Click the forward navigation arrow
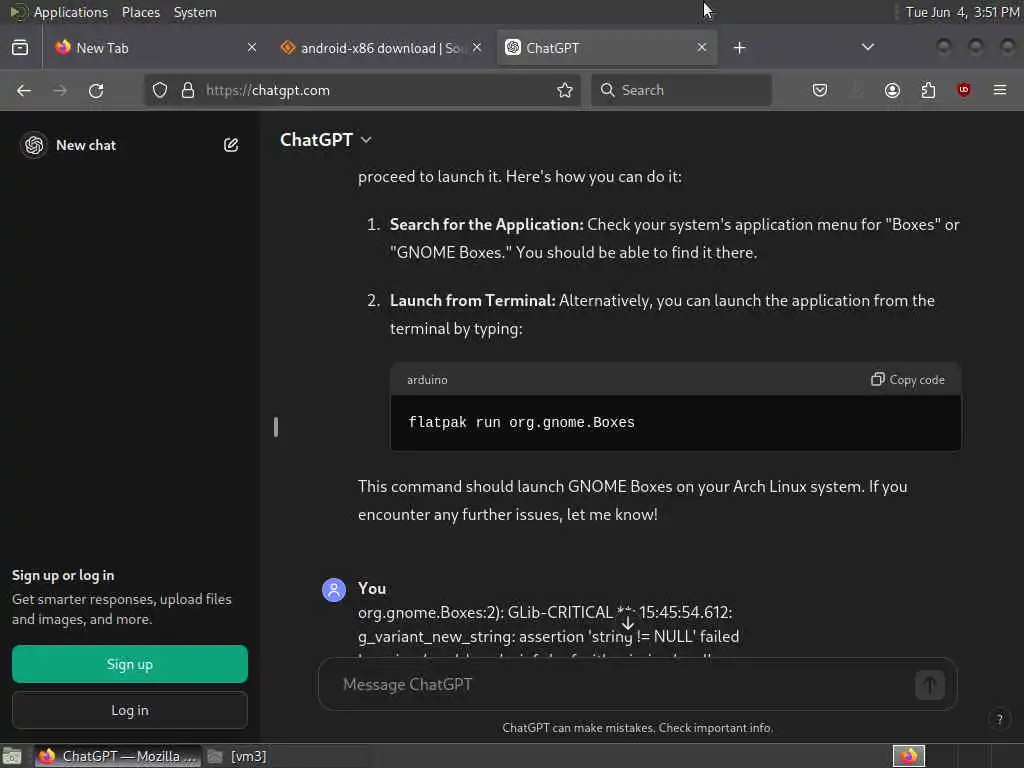Screen dimensions: 1024x768 pyautogui.click(x=60, y=90)
